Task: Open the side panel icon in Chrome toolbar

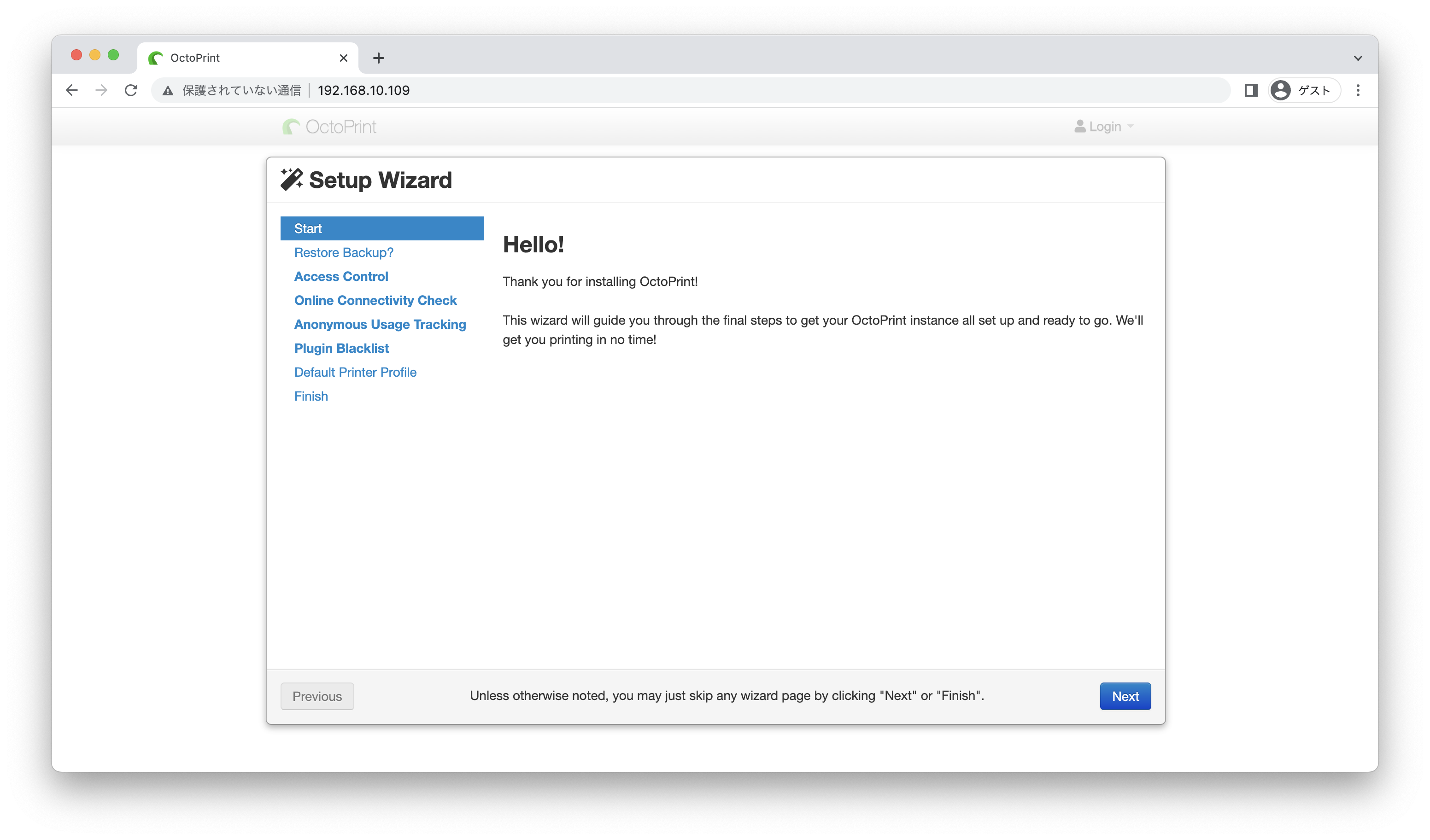Action: tap(1251, 90)
